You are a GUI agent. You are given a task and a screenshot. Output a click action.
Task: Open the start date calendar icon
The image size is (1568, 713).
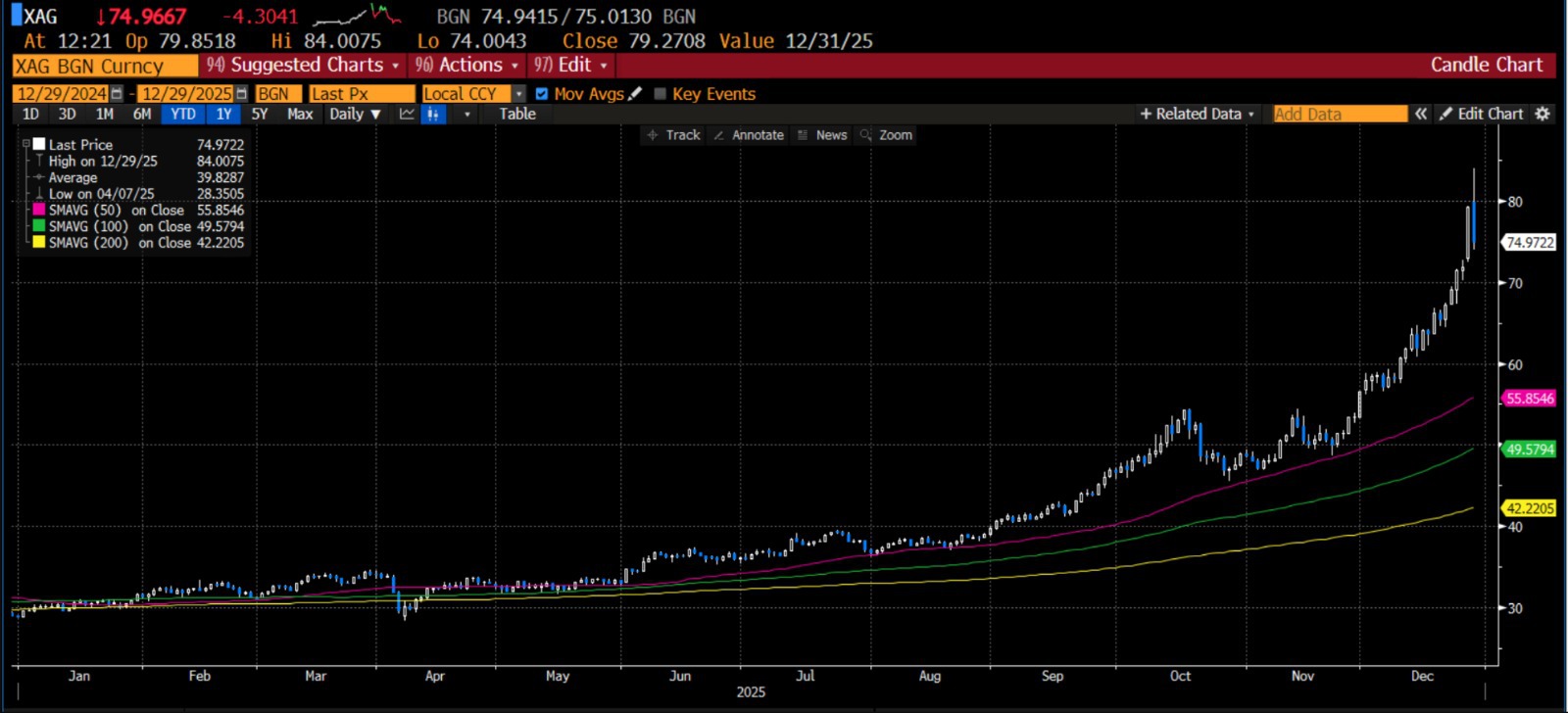(117, 94)
